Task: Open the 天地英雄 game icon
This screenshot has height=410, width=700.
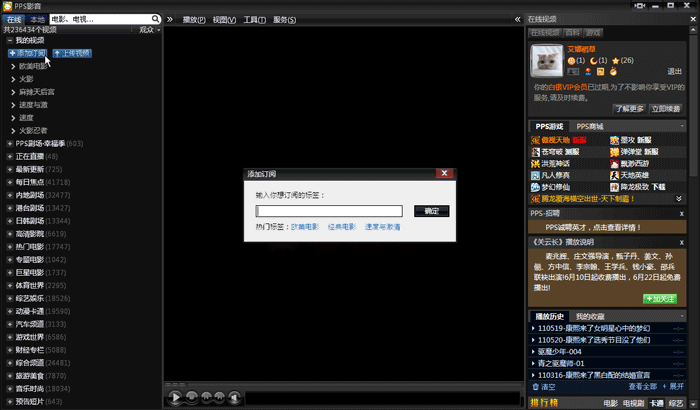Action: coord(614,175)
